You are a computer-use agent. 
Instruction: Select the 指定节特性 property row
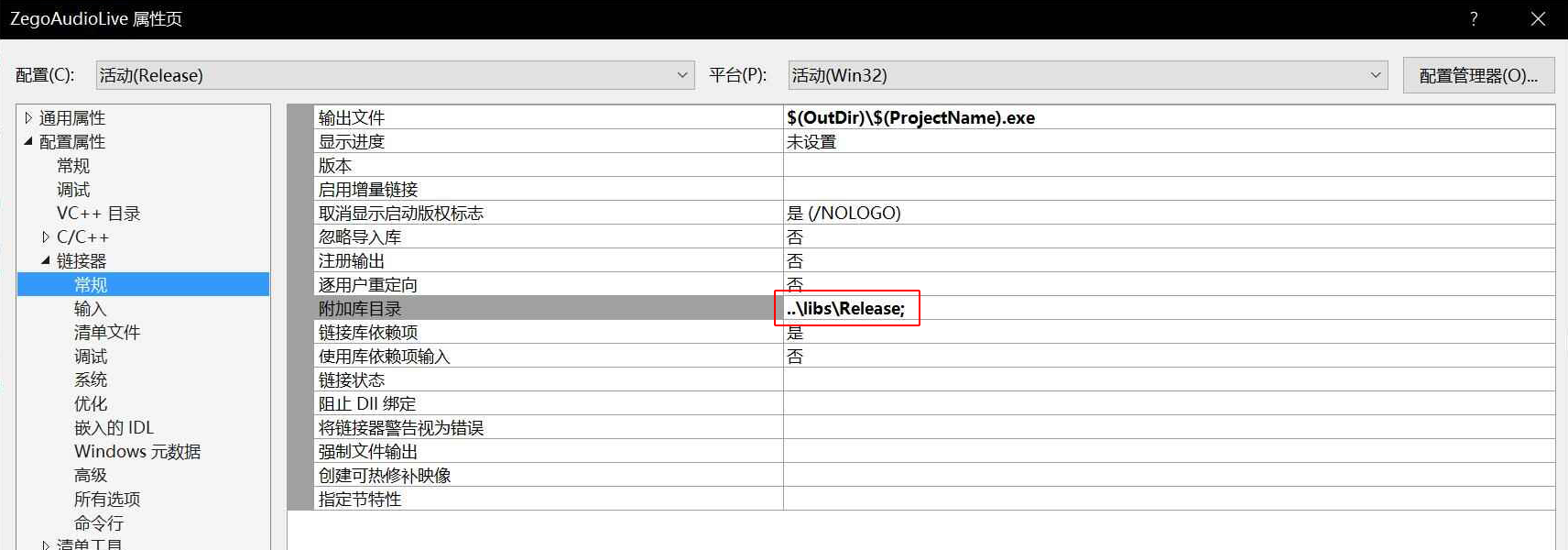tap(934, 499)
